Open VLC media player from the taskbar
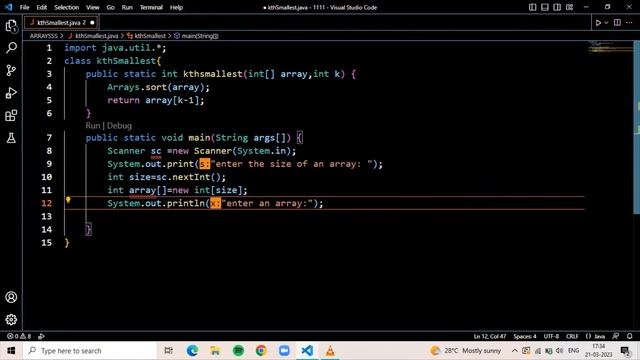The height and width of the screenshot is (360, 640). (x=330, y=351)
